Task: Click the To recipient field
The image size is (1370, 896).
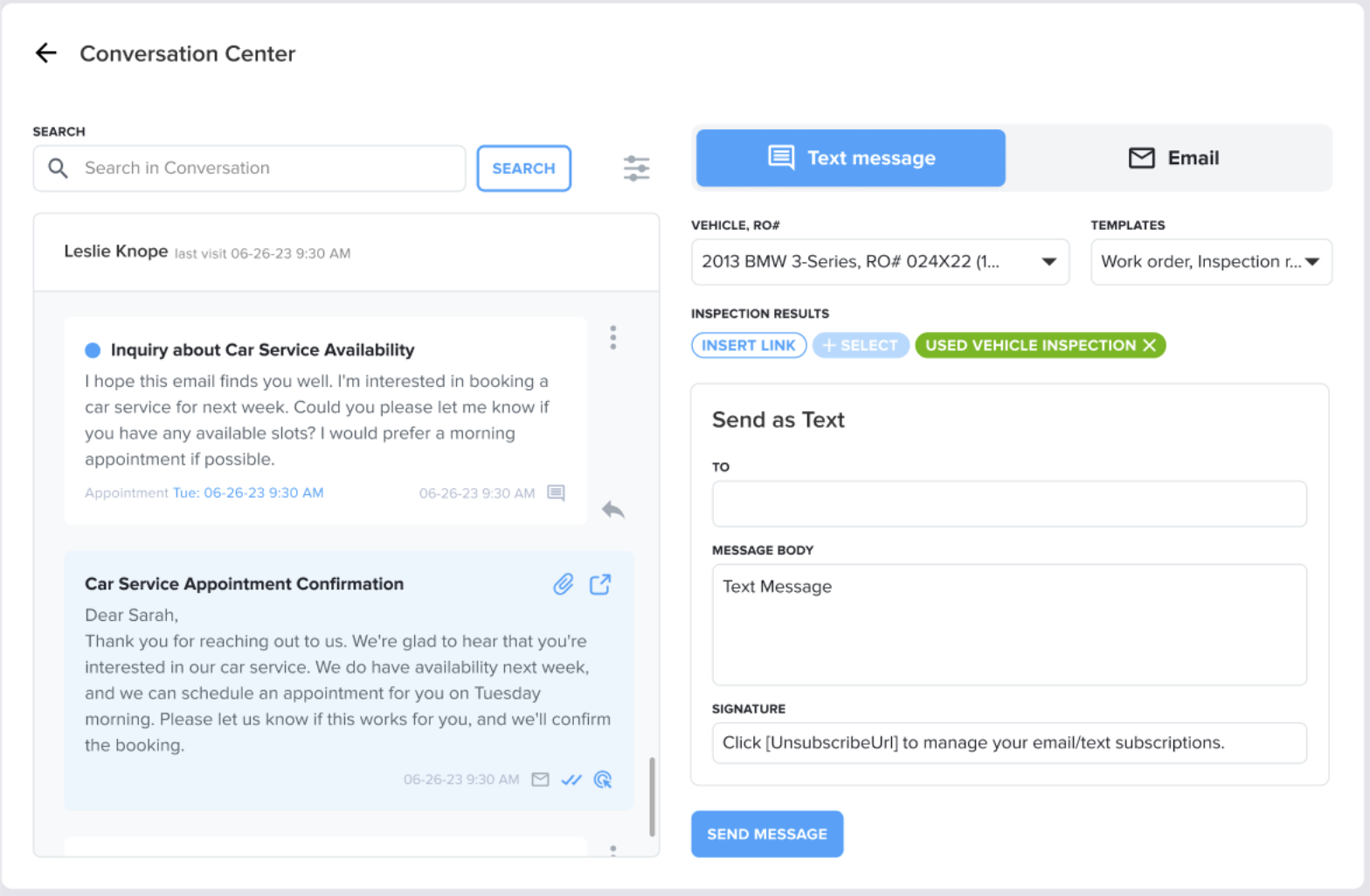Action: click(x=1009, y=504)
